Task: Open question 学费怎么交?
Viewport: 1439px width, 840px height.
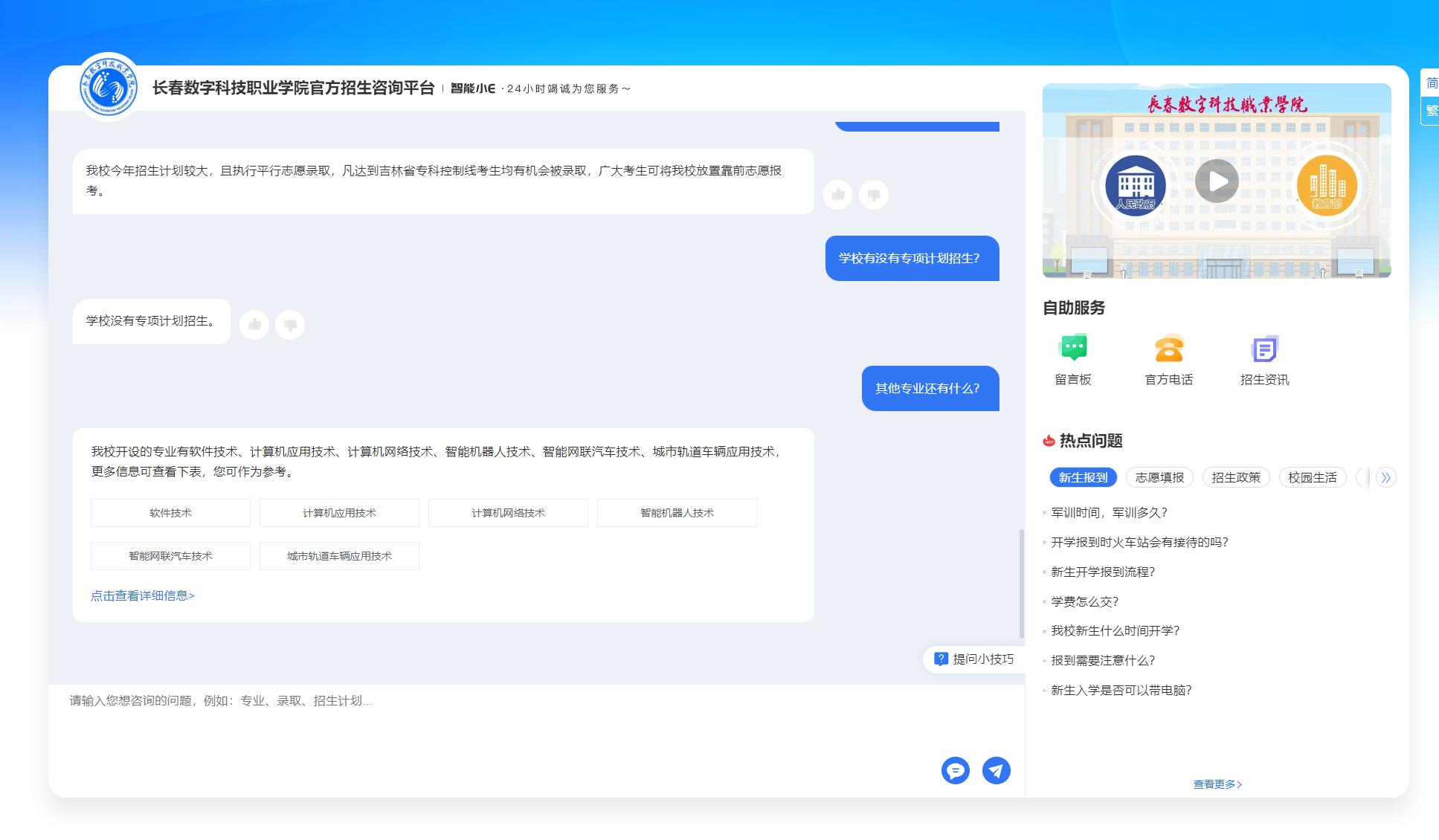Action: pos(1085,601)
